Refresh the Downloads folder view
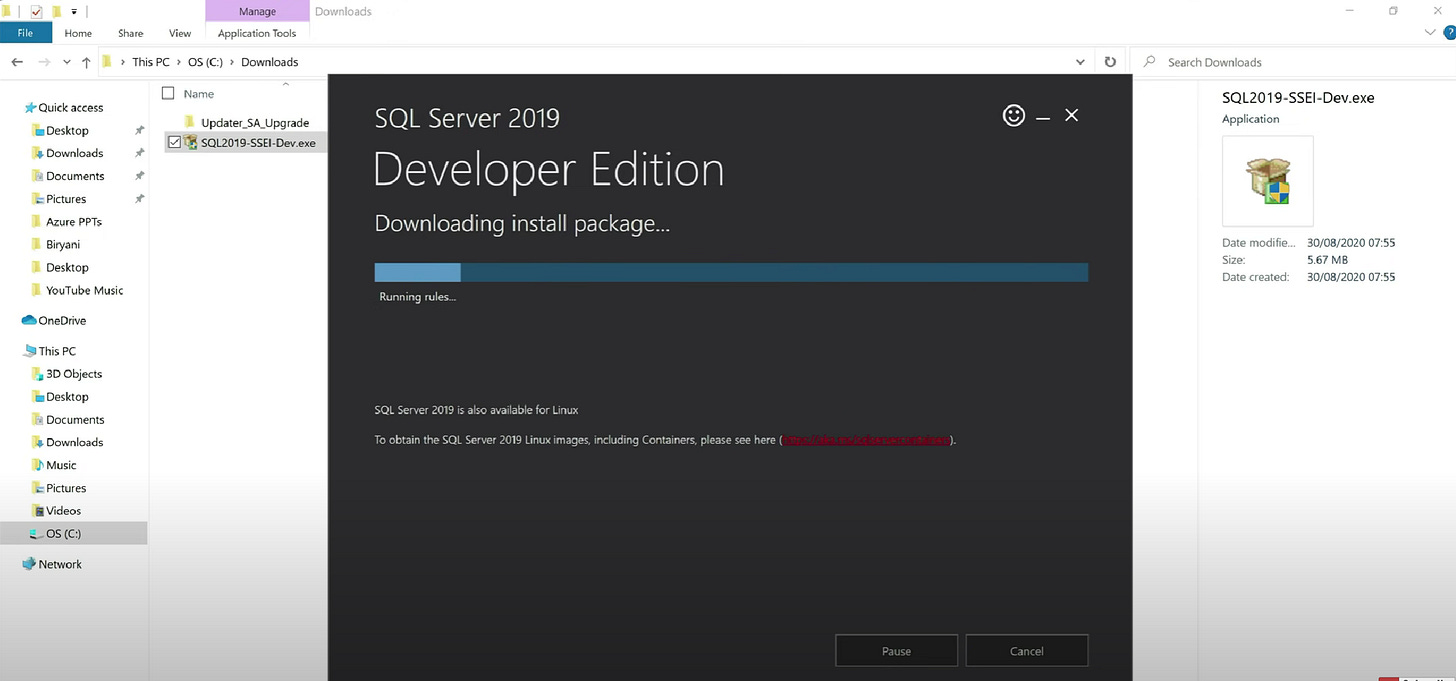The width and height of the screenshot is (1456, 681). coord(1109,62)
